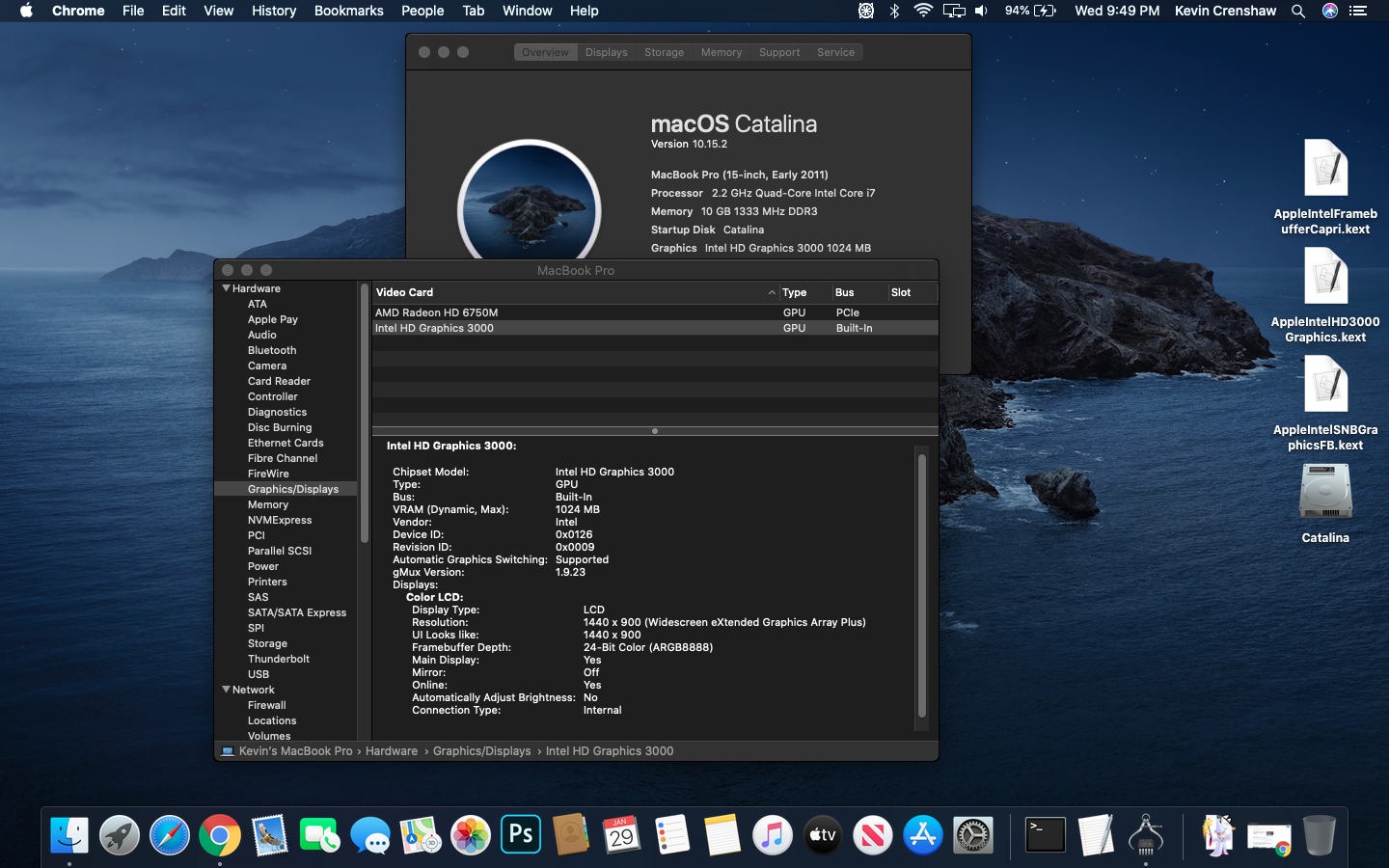Open Music app in the dock

tap(772, 835)
